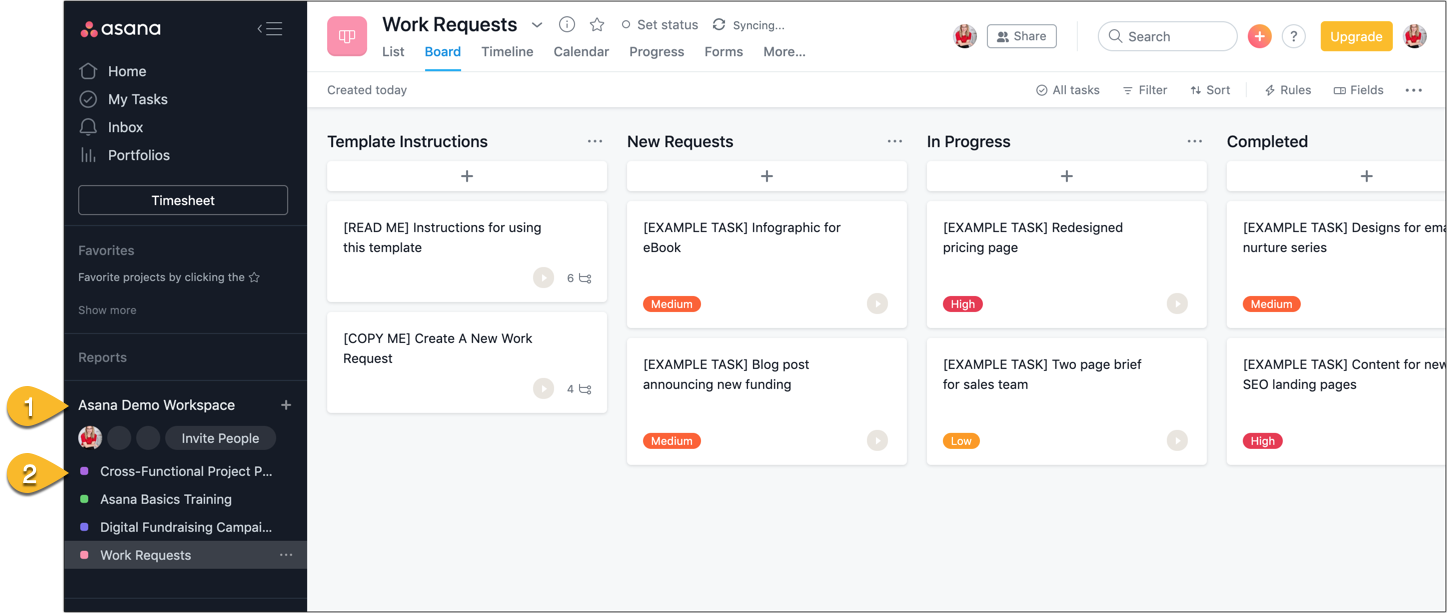Click the Upgrade button
The width and height of the screenshot is (1447, 613).
click(x=1356, y=37)
